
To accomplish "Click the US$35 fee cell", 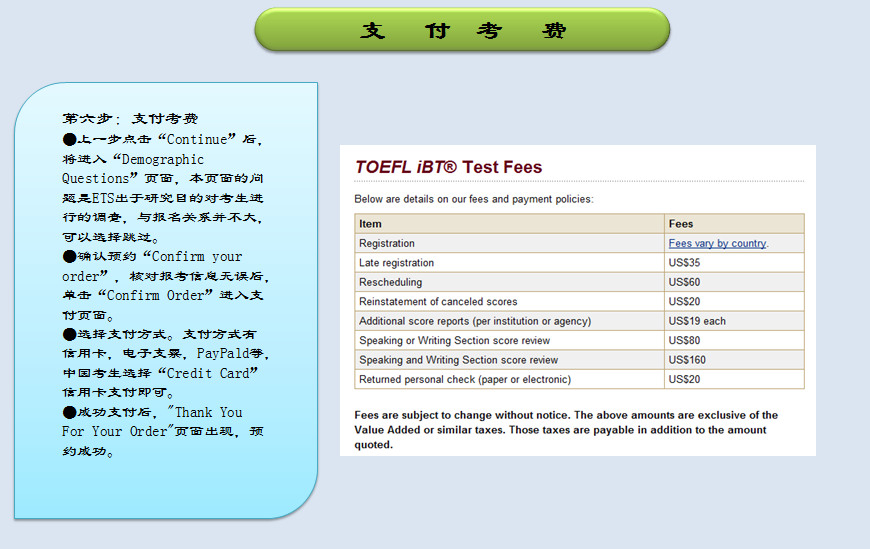I will coord(685,263).
